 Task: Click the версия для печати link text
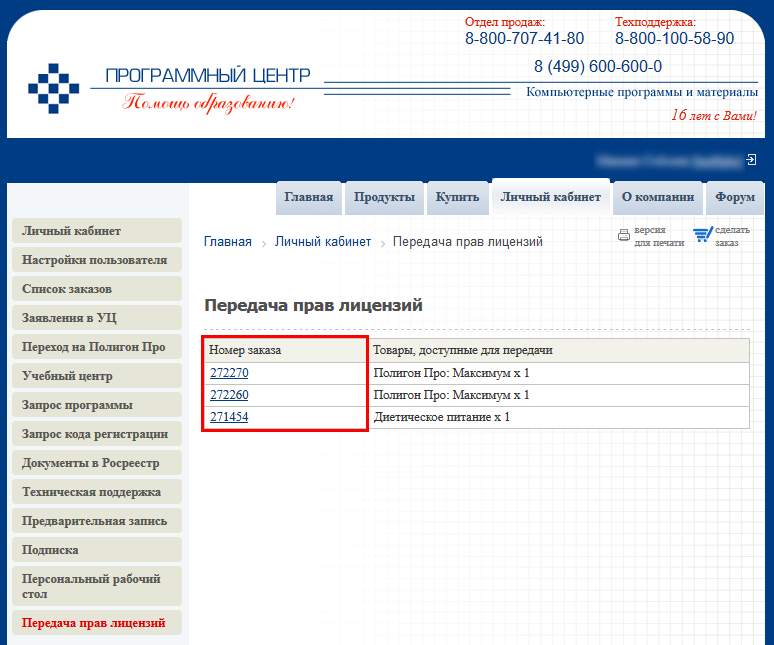[659, 236]
